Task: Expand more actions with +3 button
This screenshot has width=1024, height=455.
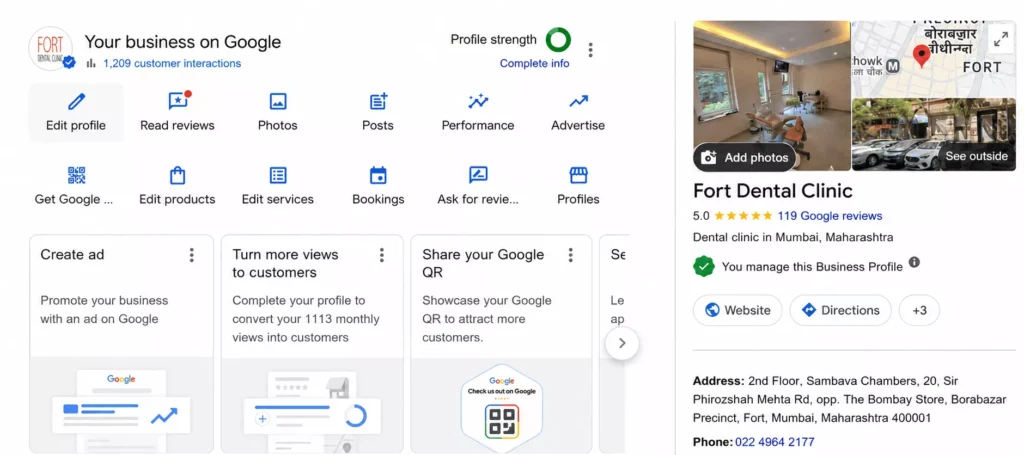Action: point(919,310)
